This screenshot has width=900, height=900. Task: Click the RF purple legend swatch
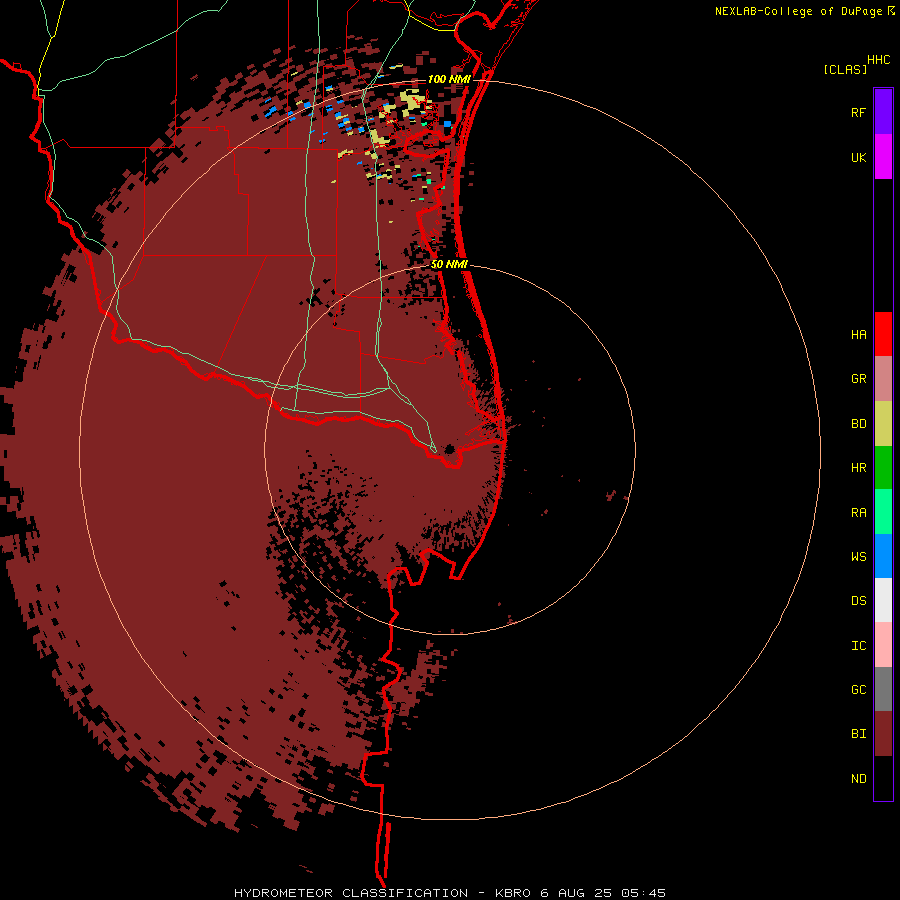883,112
